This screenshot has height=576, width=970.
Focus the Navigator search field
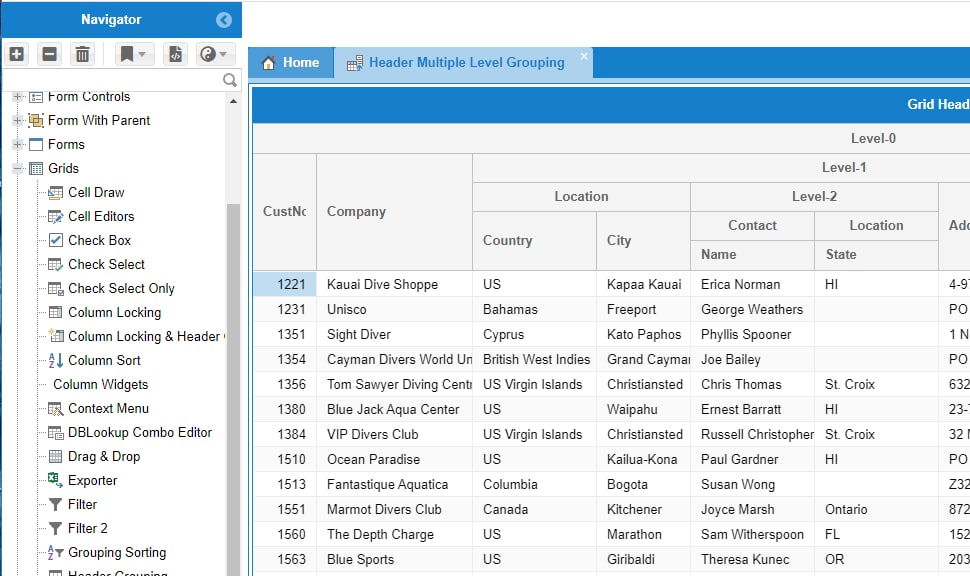[113, 80]
